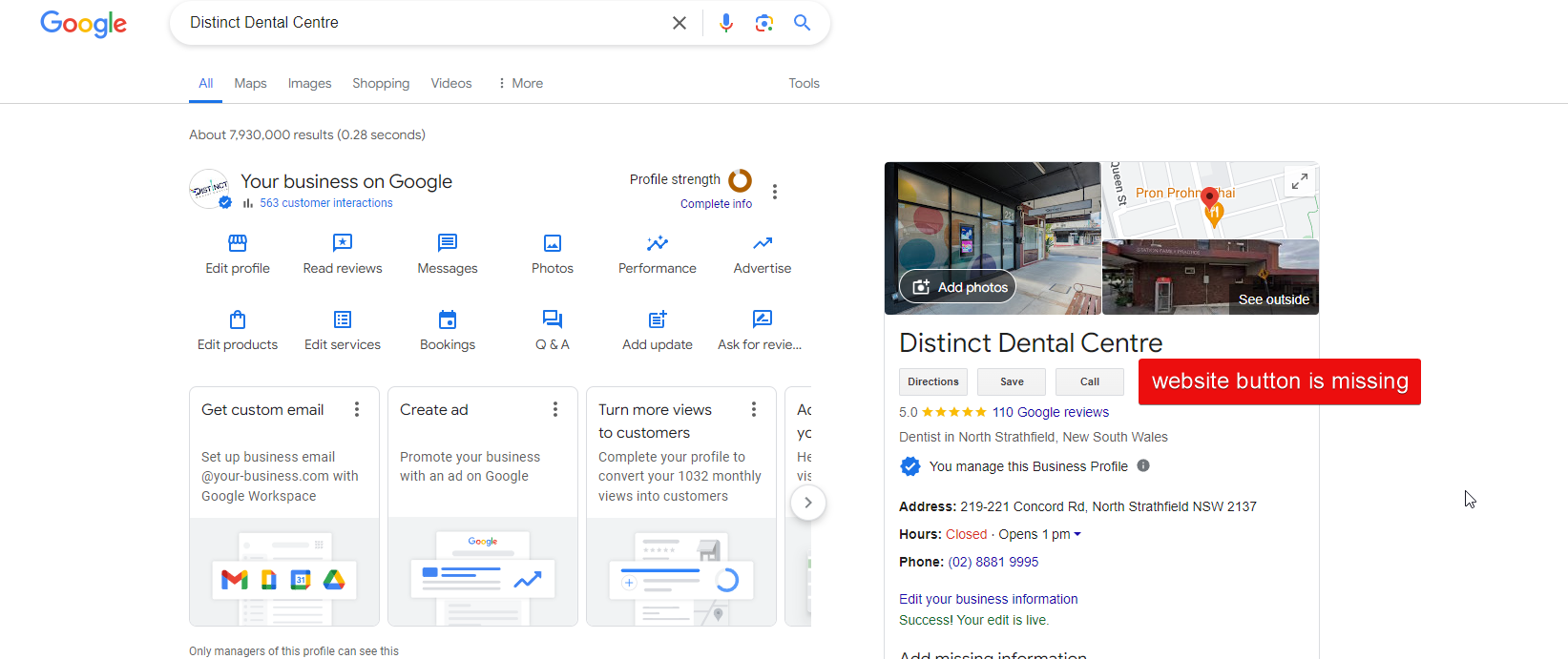Click Profile strength progress ring
The width and height of the screenshot is (1568, 659).
[x=741, y=180]
